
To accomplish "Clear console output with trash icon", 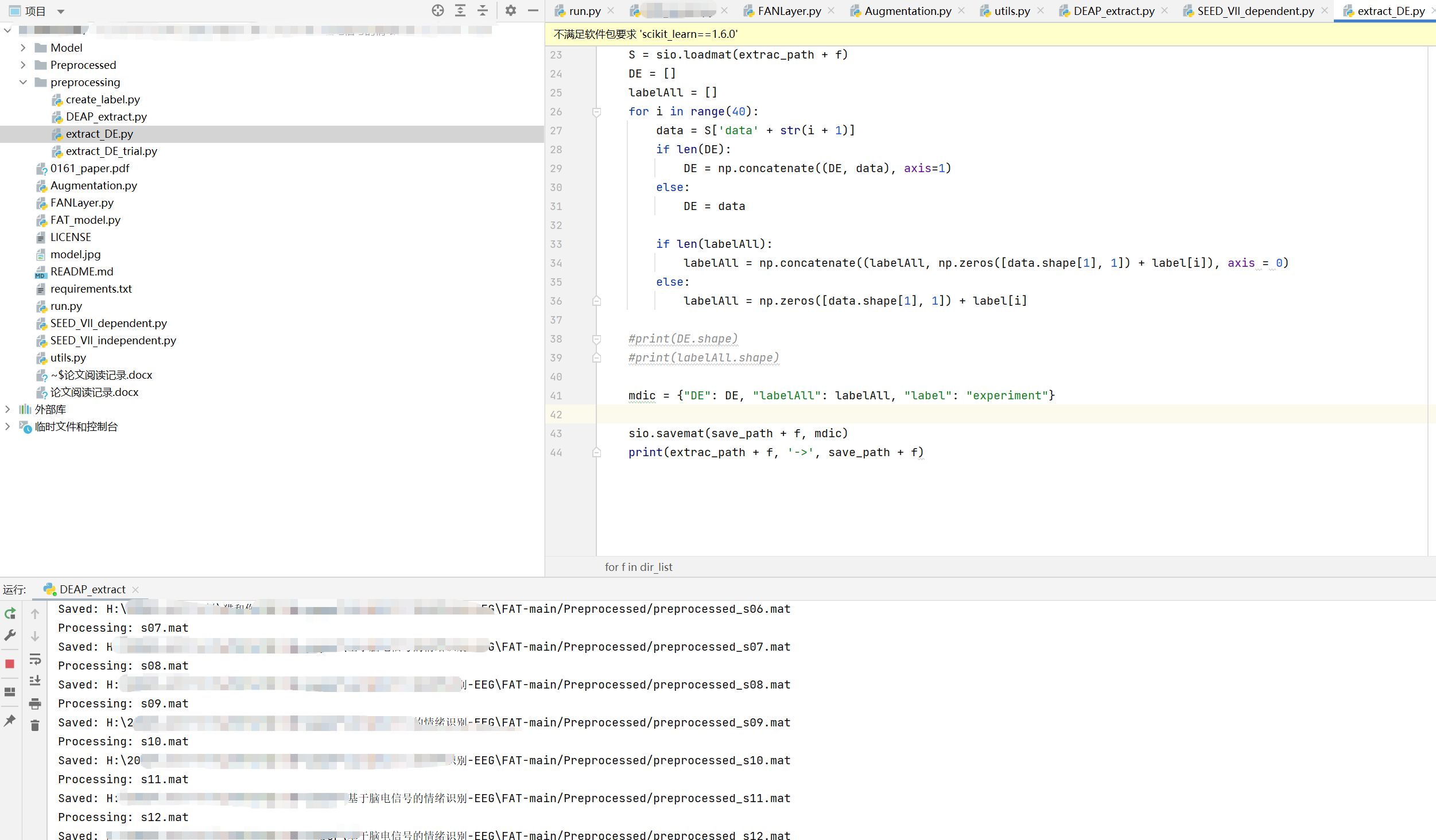I will pyautogui.click(x=35, y=726).
